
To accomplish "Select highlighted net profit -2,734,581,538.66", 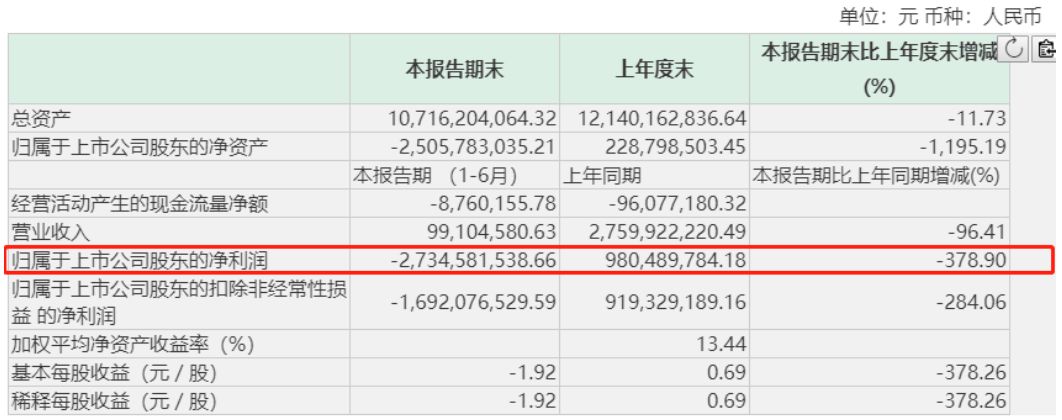I will pos(474,261).
